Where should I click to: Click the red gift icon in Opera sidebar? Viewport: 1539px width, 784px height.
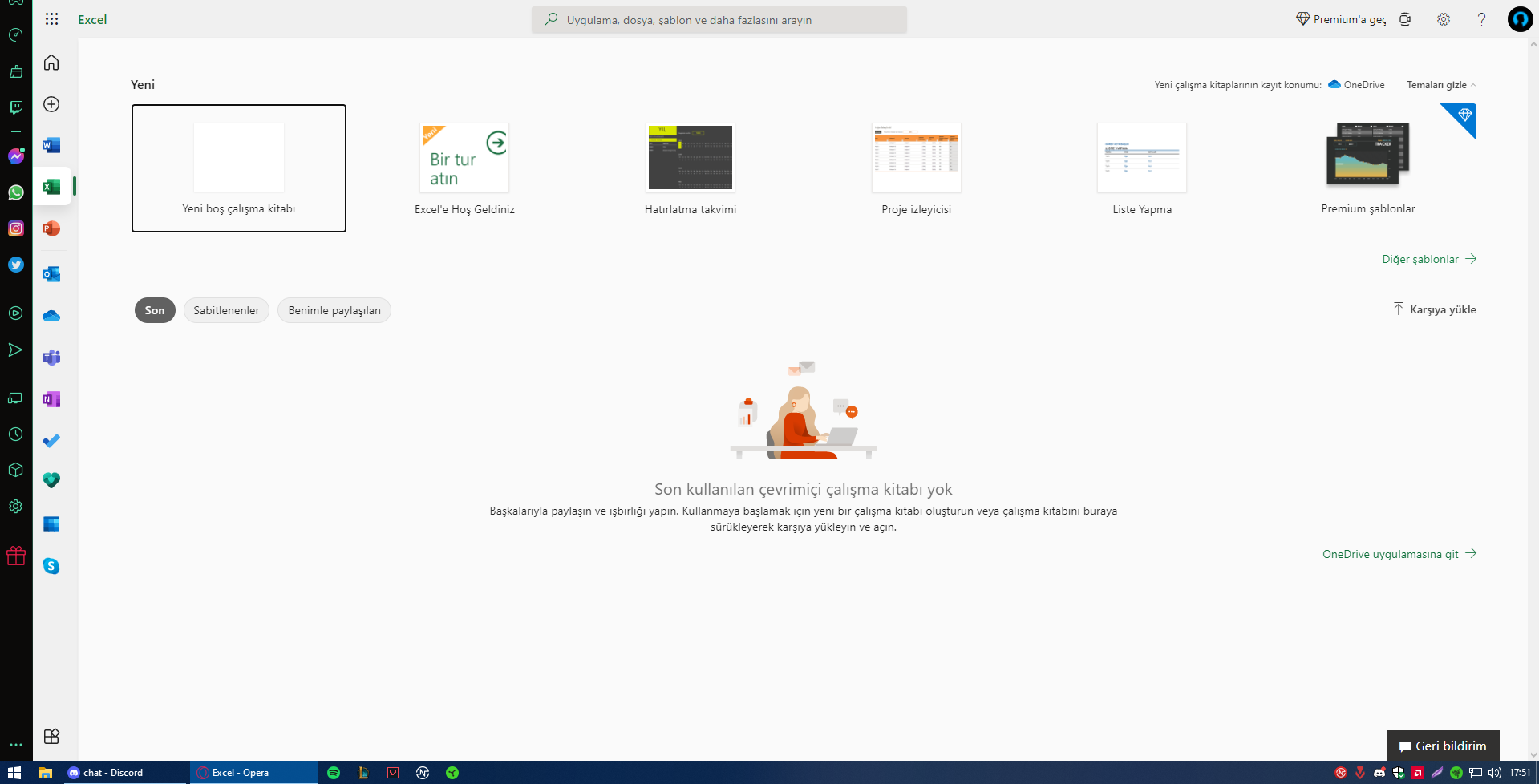click(x=16, y=556)
